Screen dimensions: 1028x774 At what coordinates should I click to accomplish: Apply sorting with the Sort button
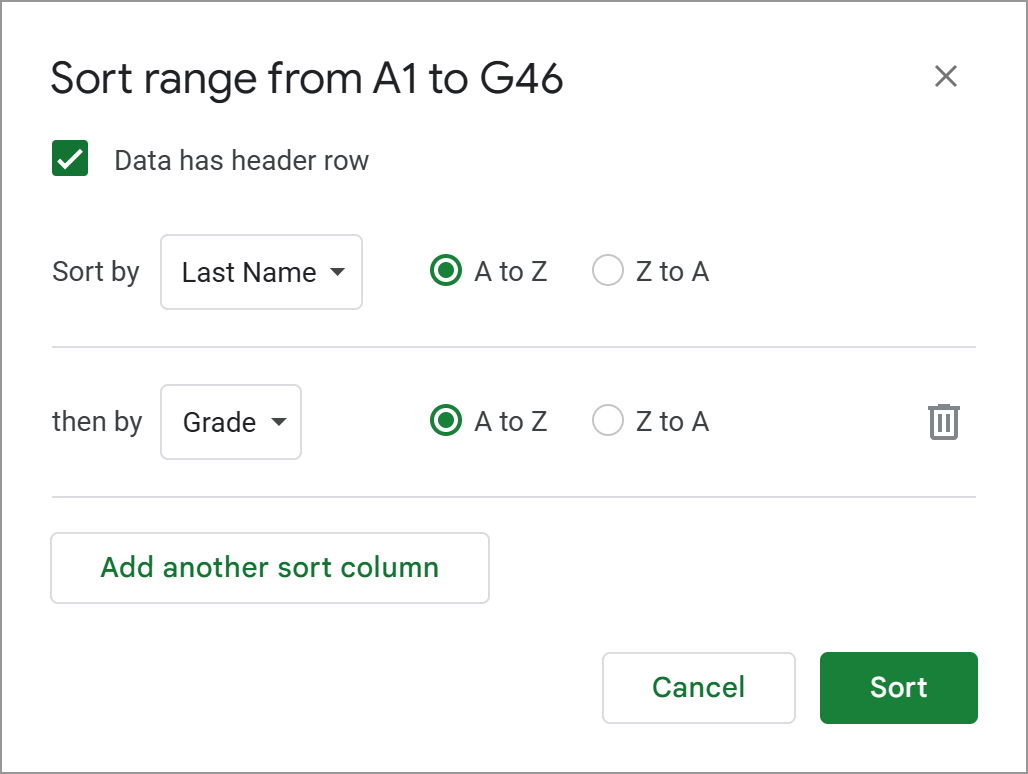(897, 687)
